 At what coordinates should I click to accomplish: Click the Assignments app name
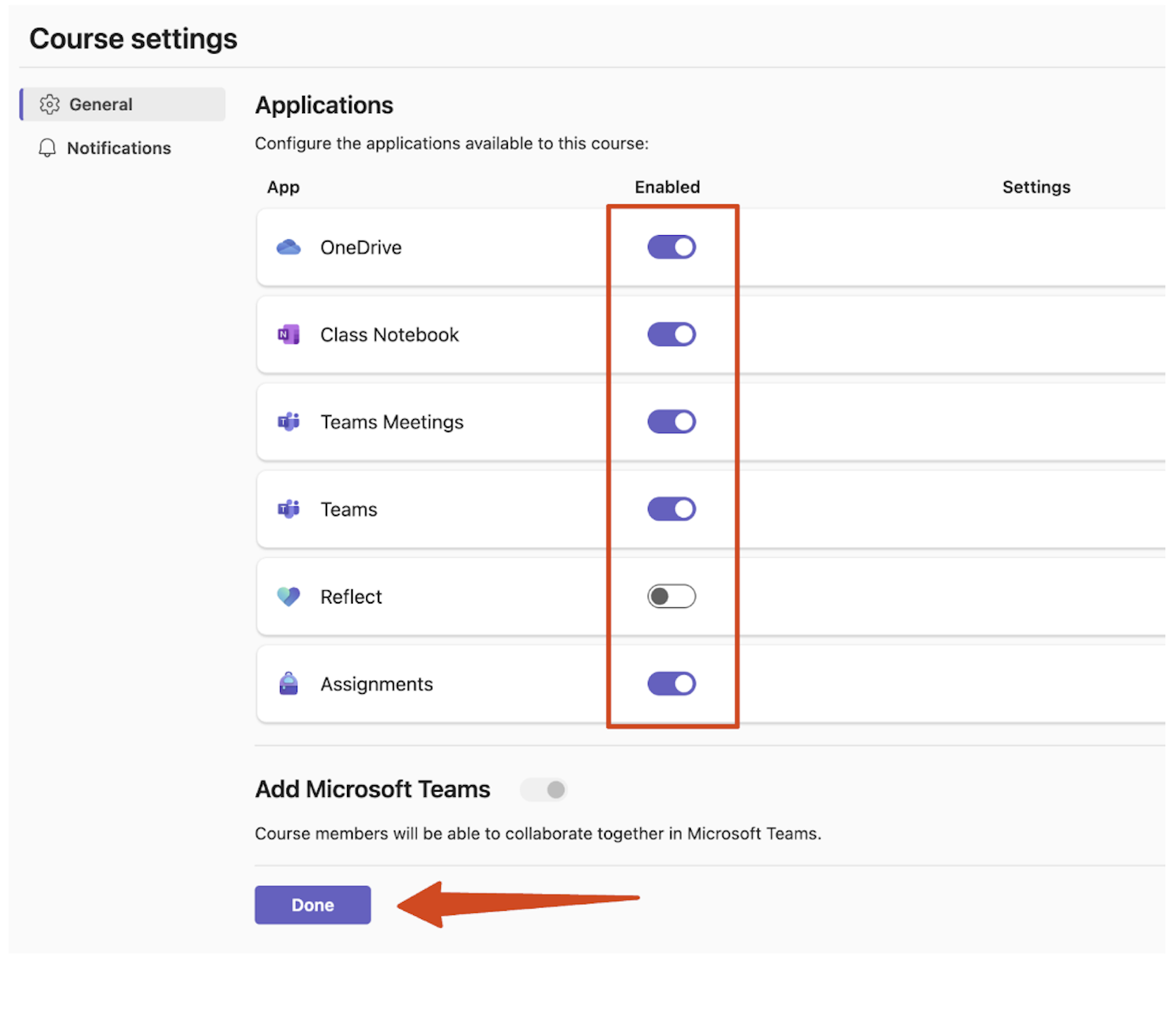pyautogui.click(x=376, y=684)
